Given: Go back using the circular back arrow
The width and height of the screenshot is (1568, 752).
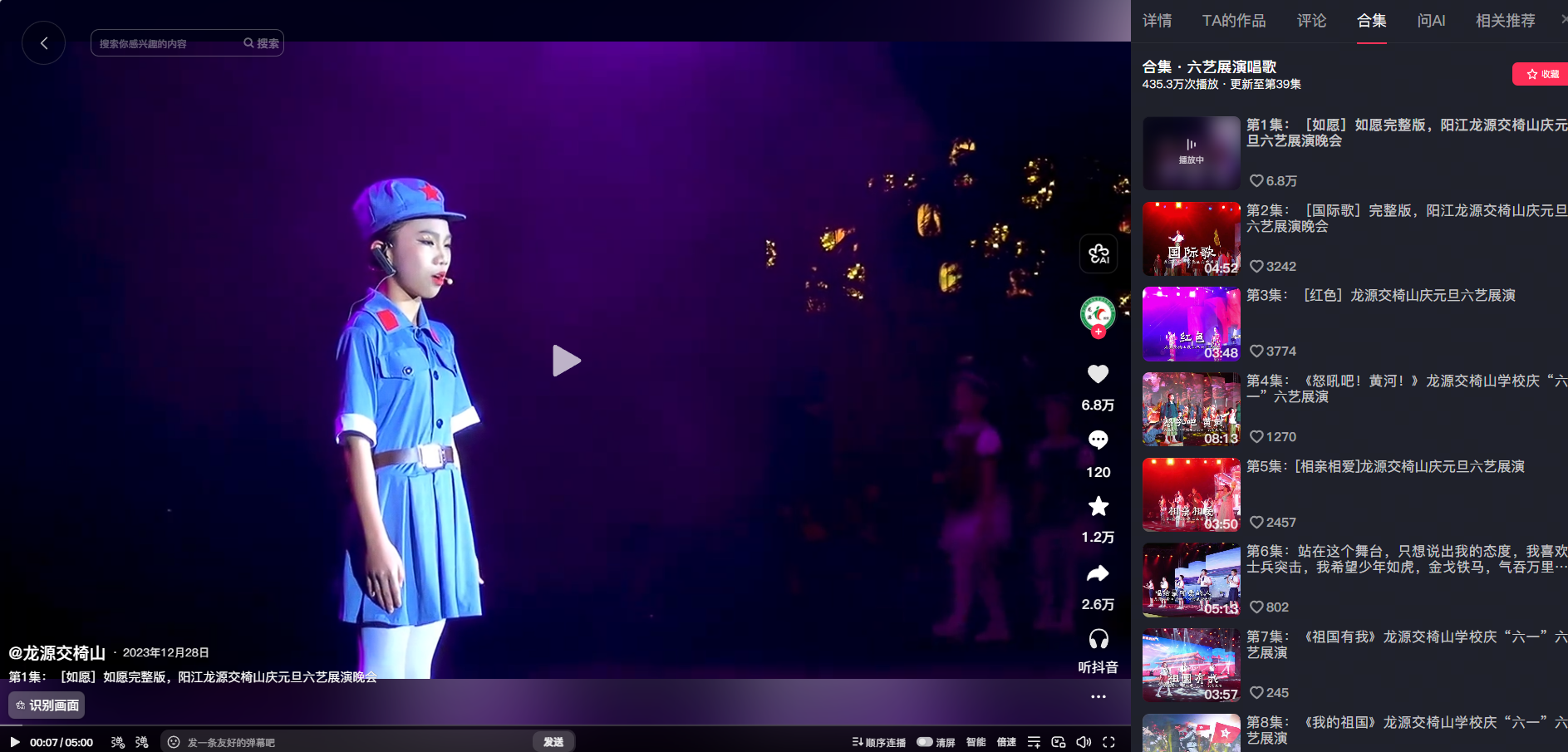Looking at the screenshot, I should (x=44, y=43).
